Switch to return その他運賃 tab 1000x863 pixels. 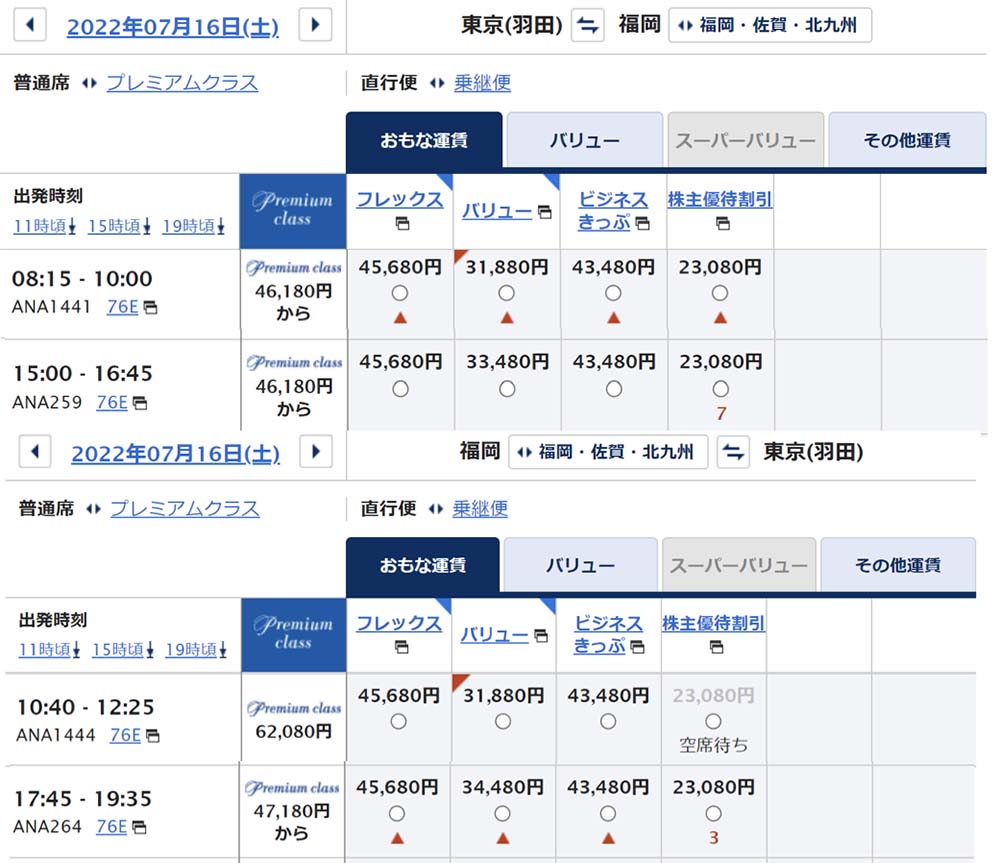click(x=897, y=565)
